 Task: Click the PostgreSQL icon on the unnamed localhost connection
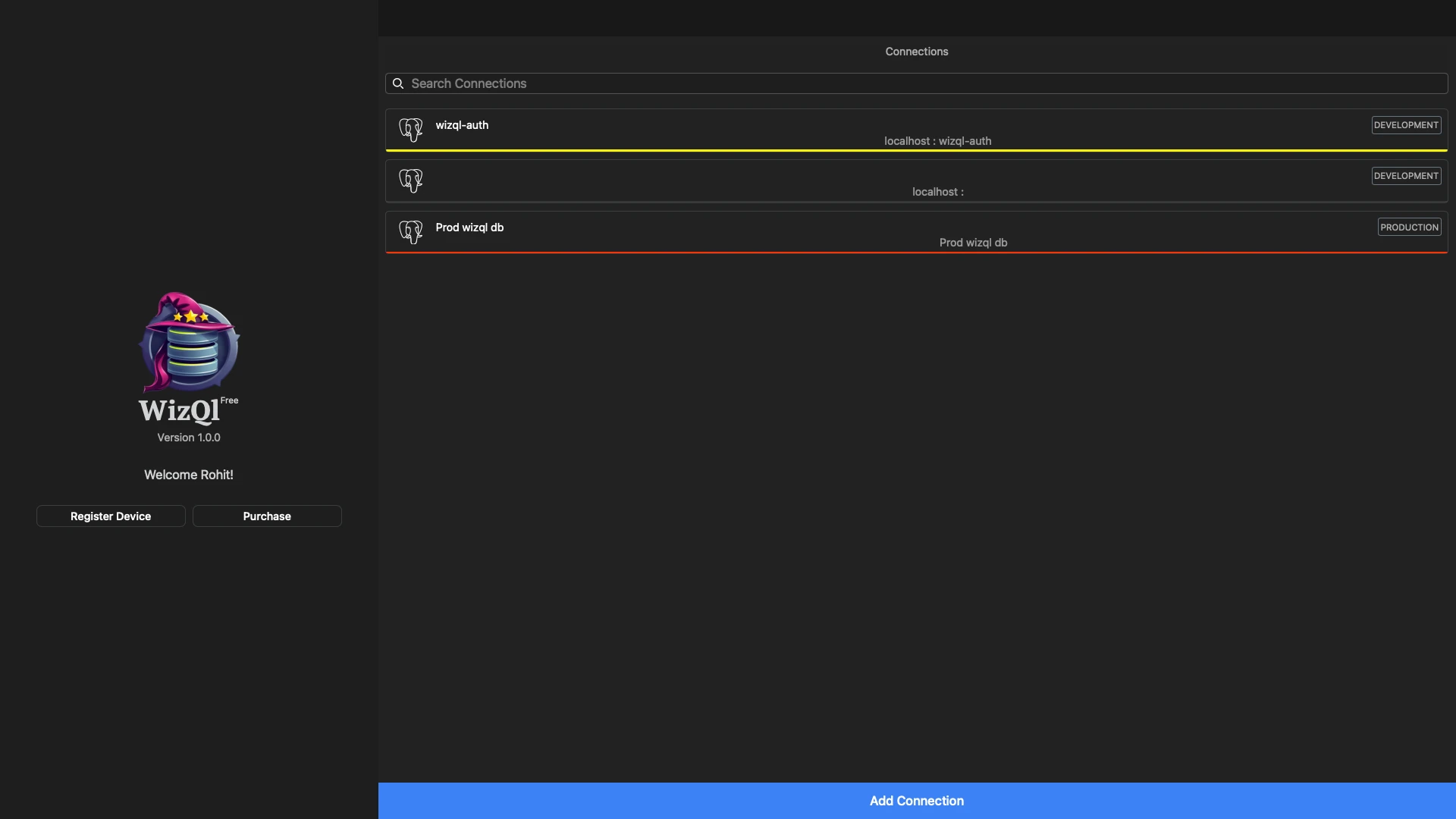pos(410,180)
